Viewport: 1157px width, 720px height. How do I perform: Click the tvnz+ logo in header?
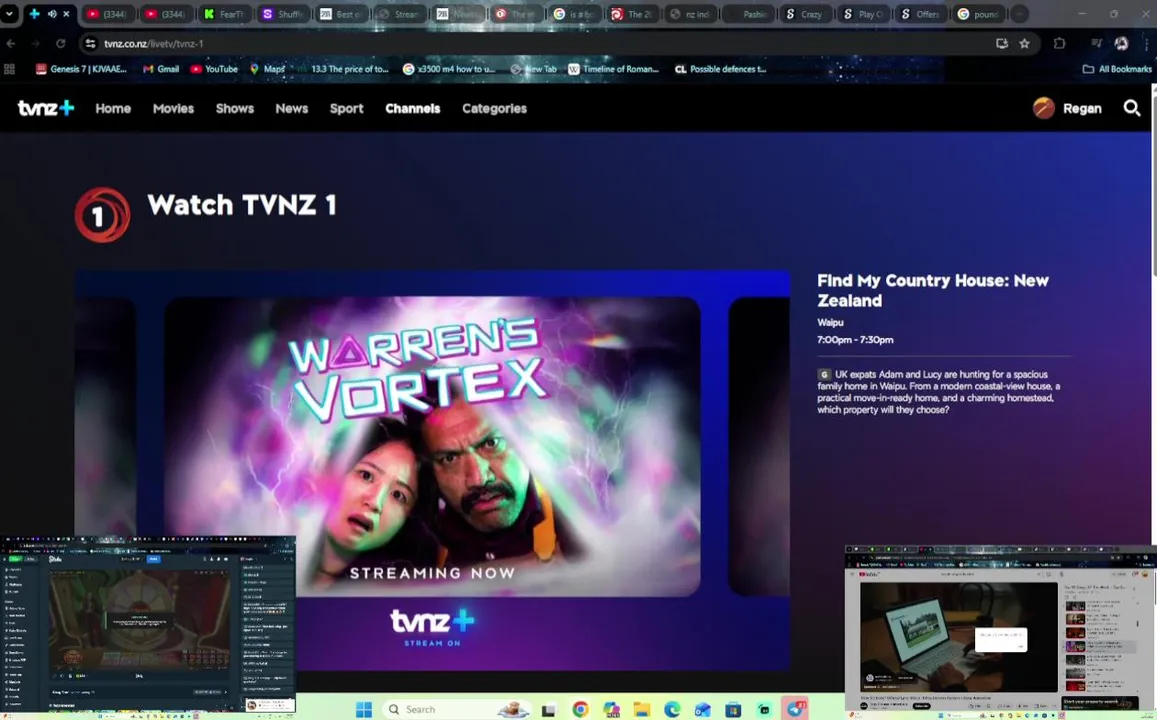coord(46,108)
